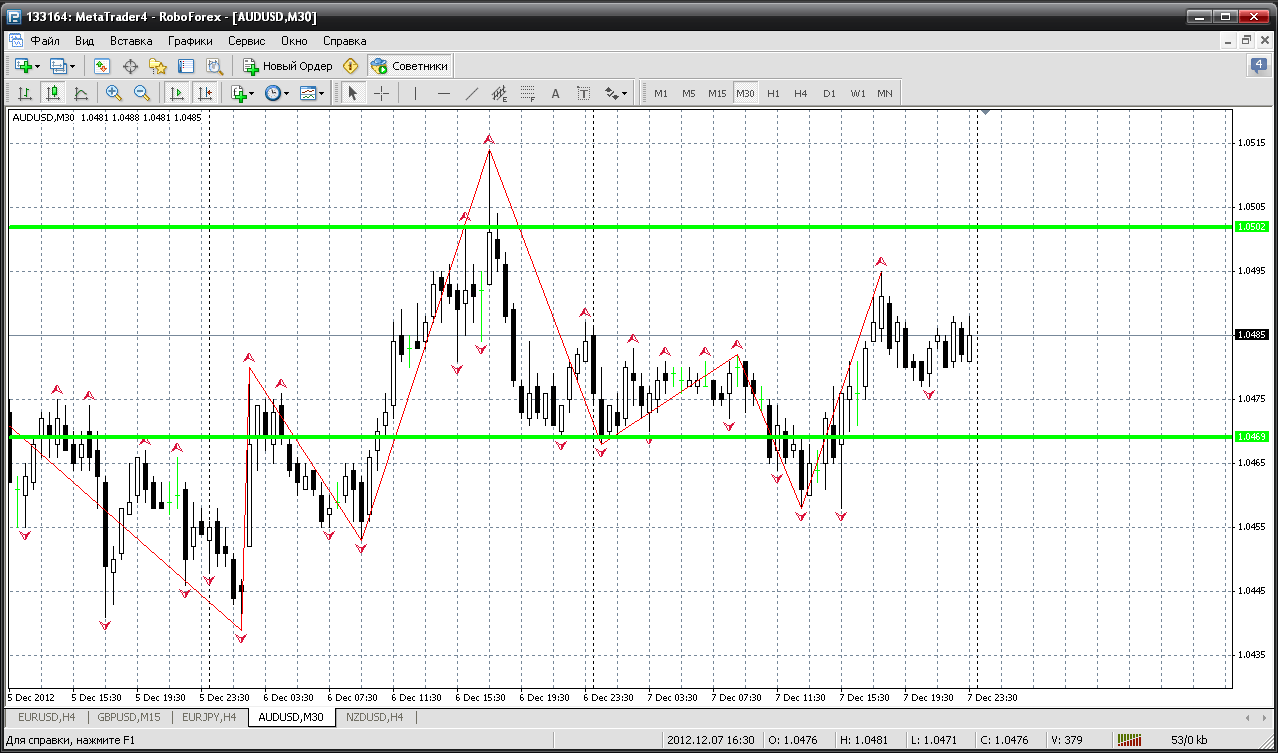Image resolution: width=1278 pixels, height=753 pixels.
Task: Select the M30 timeframe button
Action: click(745, 93)
